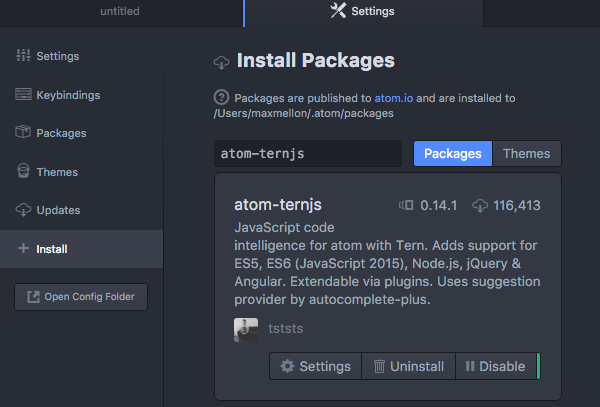Open the Themes sidebar section
Viewport: 600px width, 407px height.
(x=82, y=172)
